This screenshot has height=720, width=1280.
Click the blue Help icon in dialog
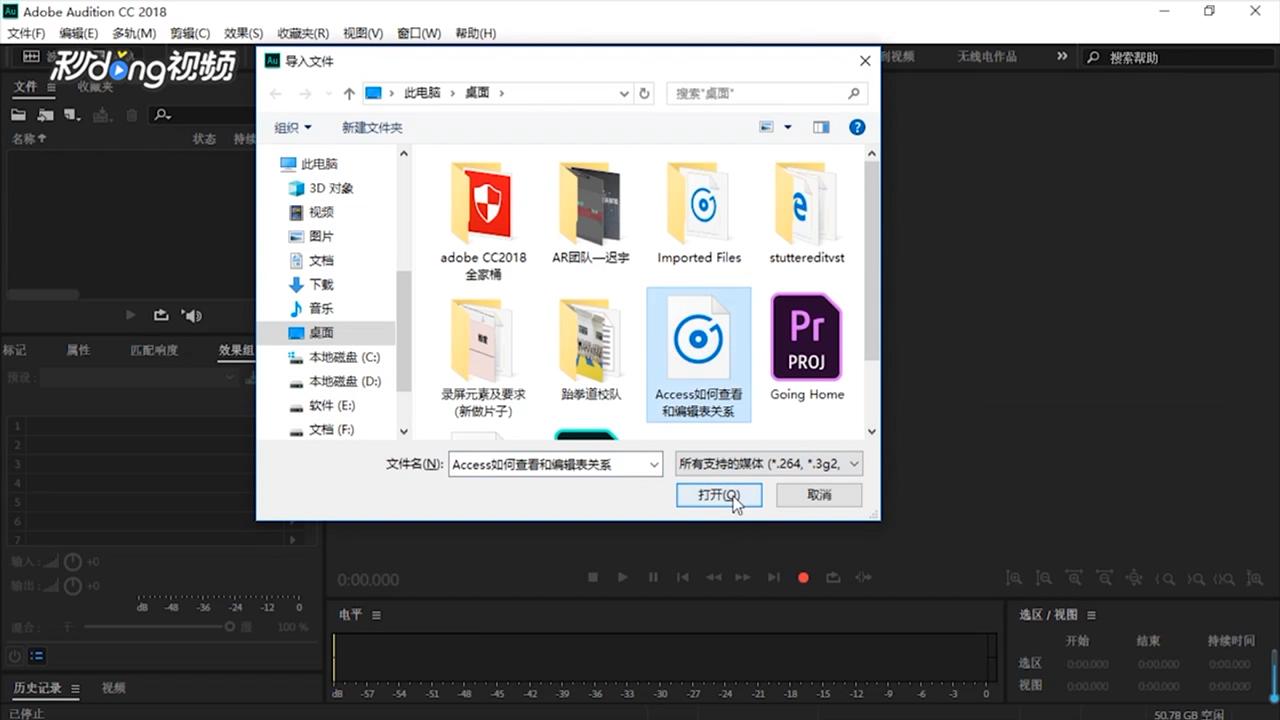click(x=857, y=127)
